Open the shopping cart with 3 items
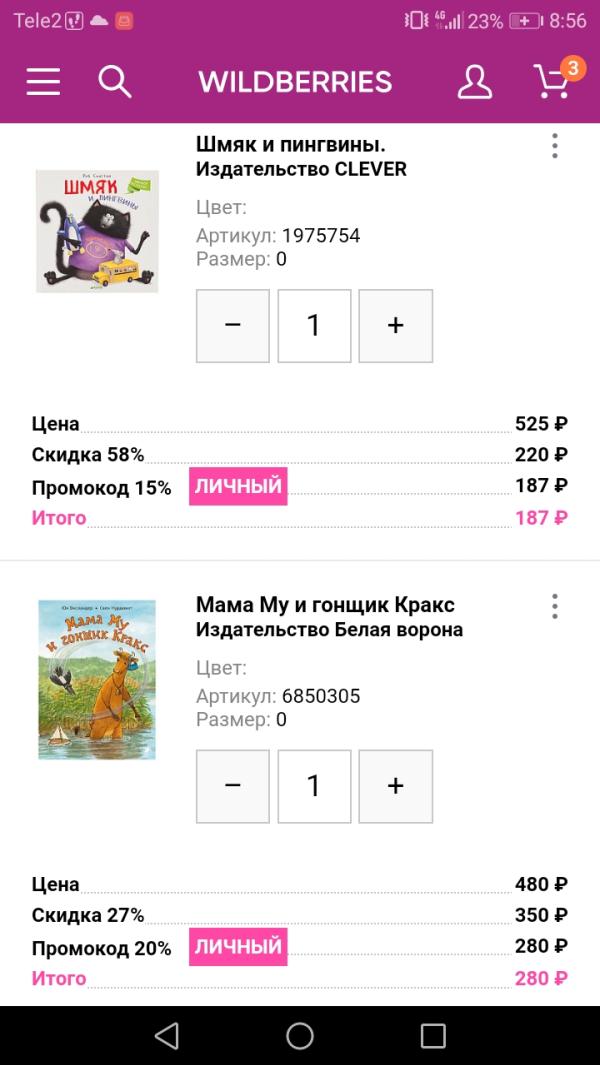This screenshot has width=600, height=1065. pos(553,81)
